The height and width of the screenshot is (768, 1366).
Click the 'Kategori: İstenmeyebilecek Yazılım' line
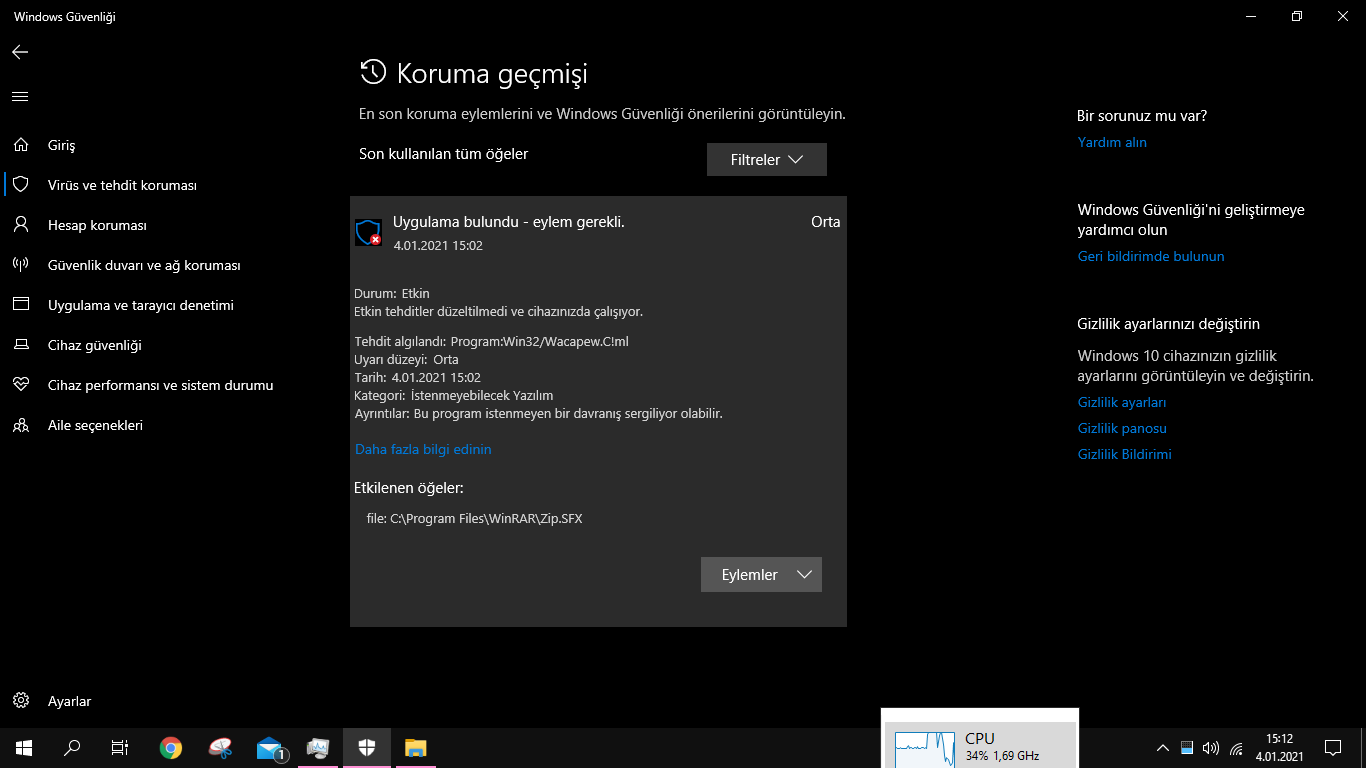pos(454,396)
